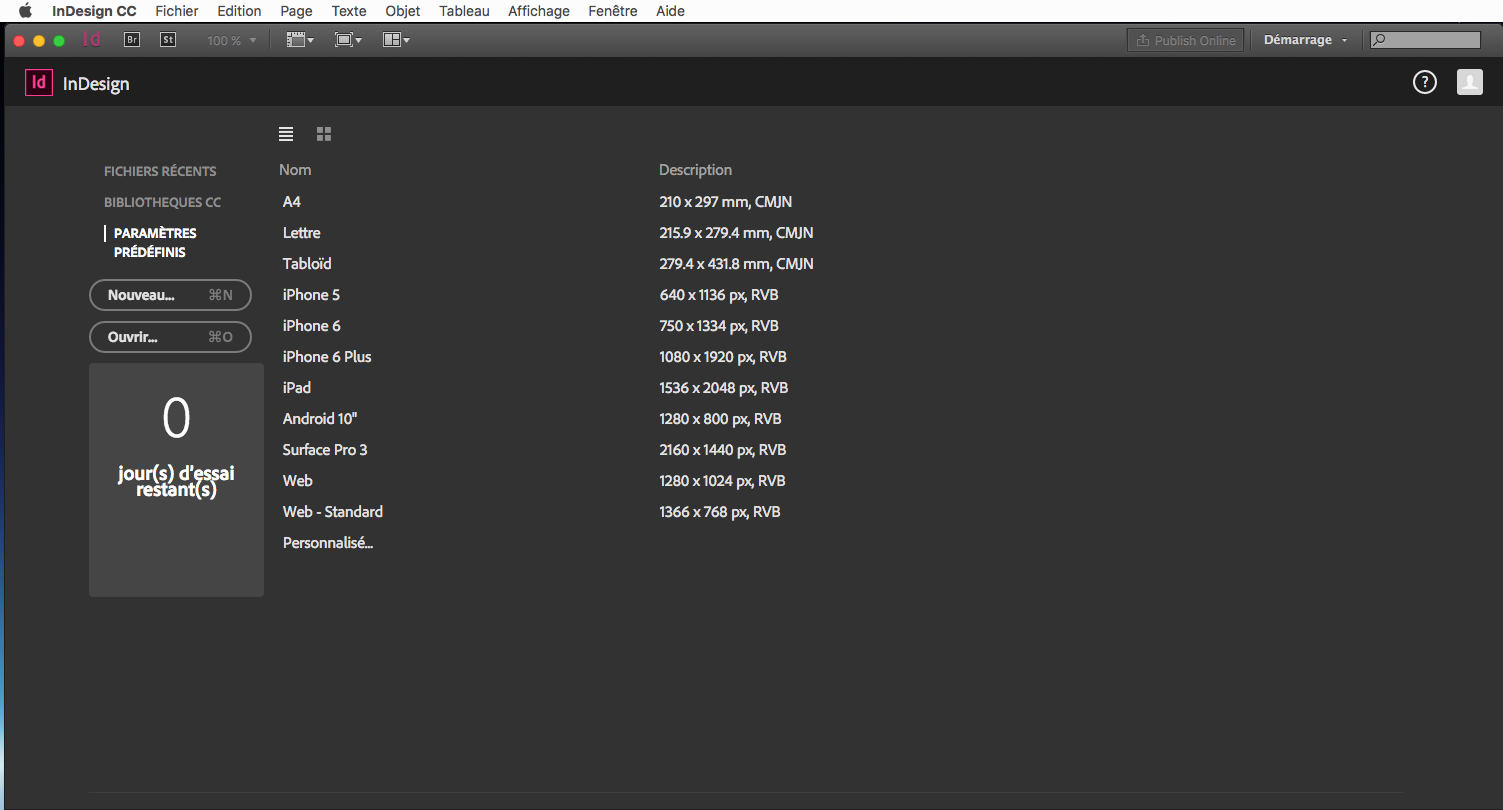Image resolution: width=1503 pixels, height=810 pixels.
Task: Open Adobe Stock via the St icon
Action: pos(168,40)
